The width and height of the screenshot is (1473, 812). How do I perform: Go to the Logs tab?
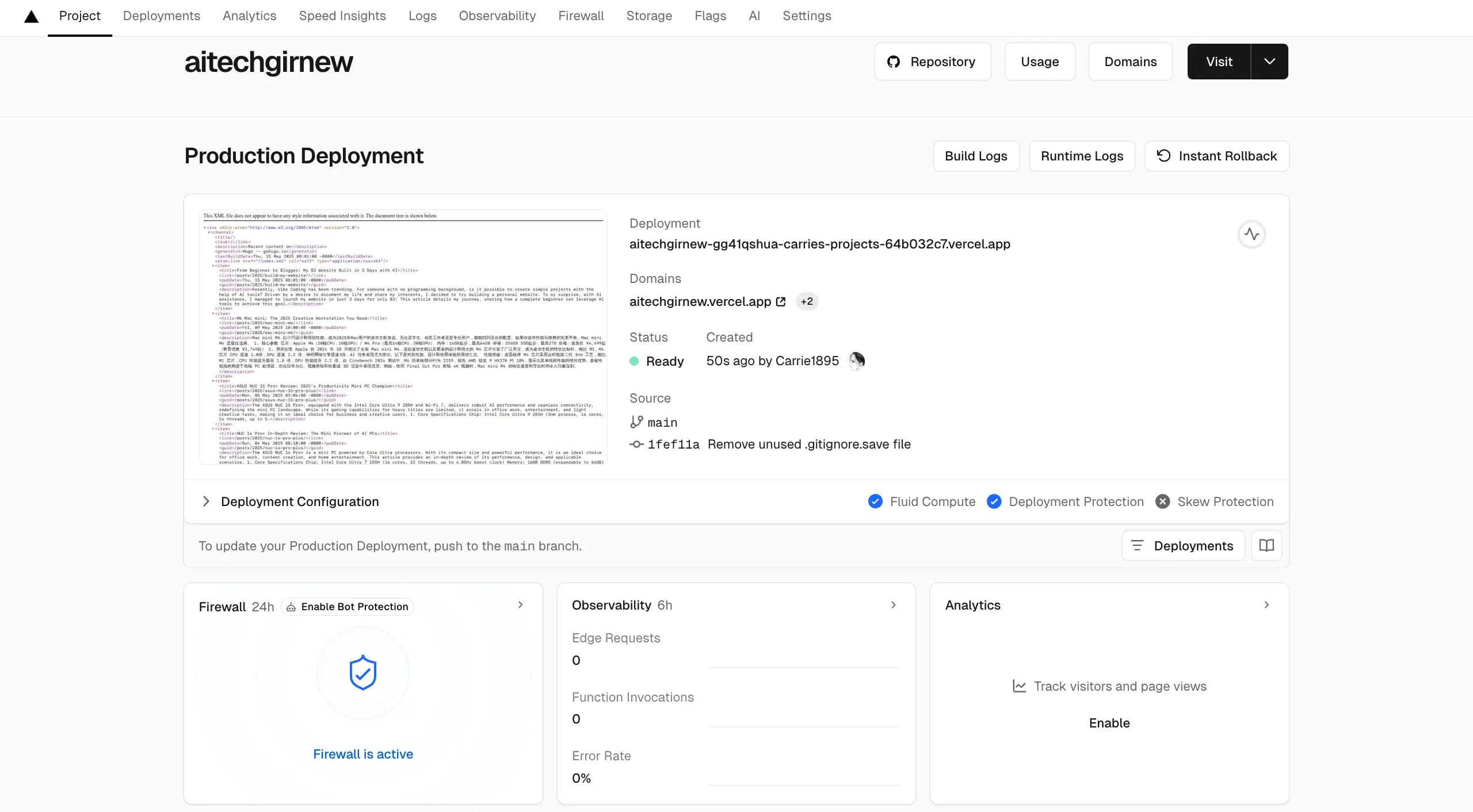[x=422, y=16]
